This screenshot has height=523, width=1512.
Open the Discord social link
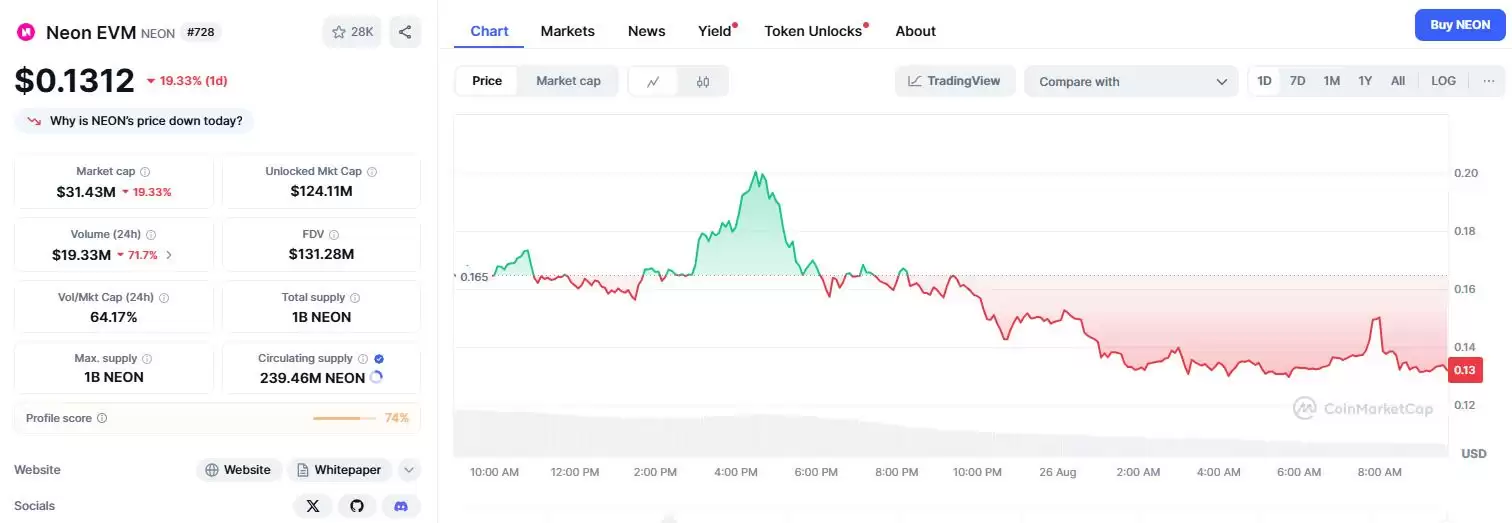click(x=401, y=506)
